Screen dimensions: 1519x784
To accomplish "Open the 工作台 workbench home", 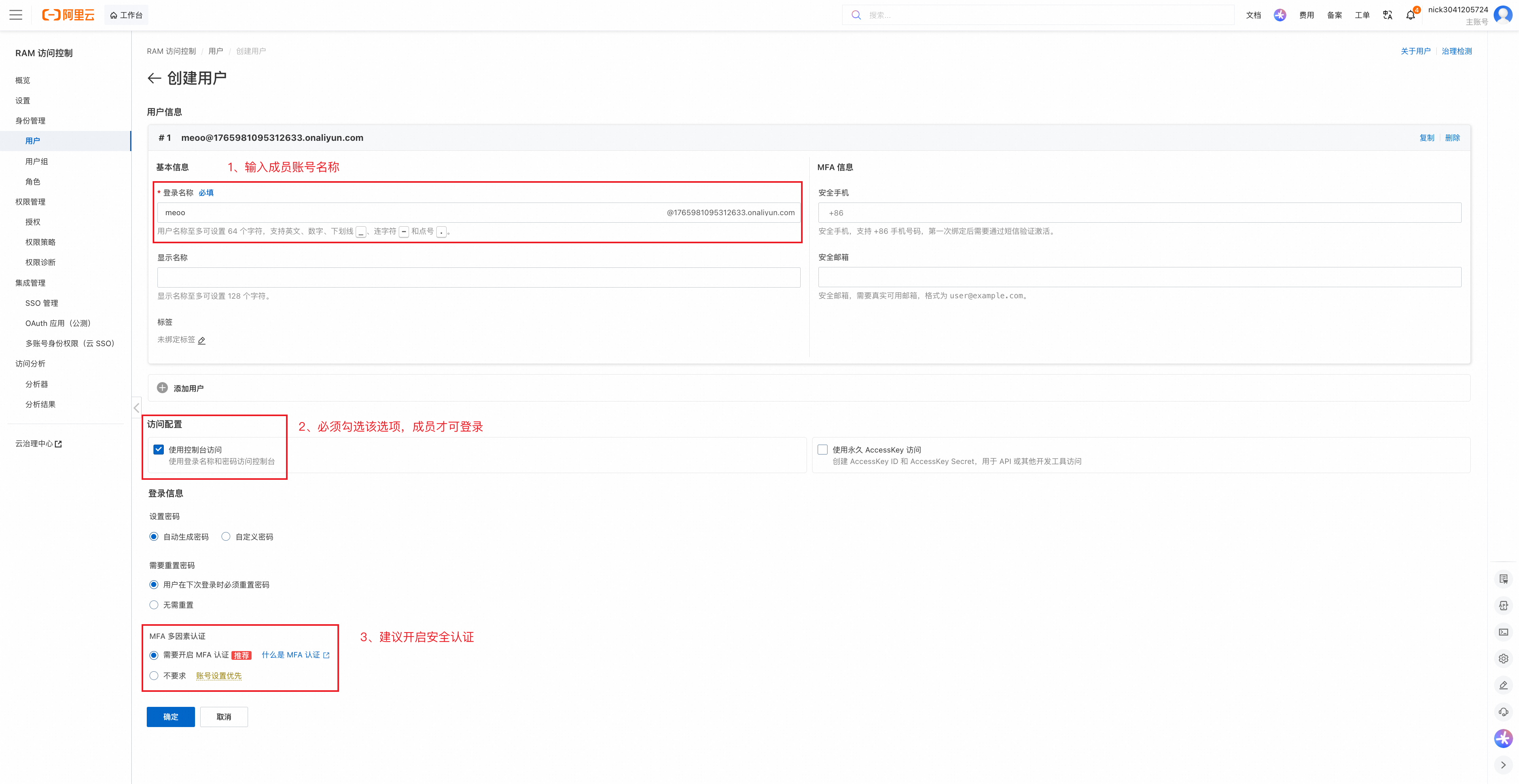I will coord(126,15).
